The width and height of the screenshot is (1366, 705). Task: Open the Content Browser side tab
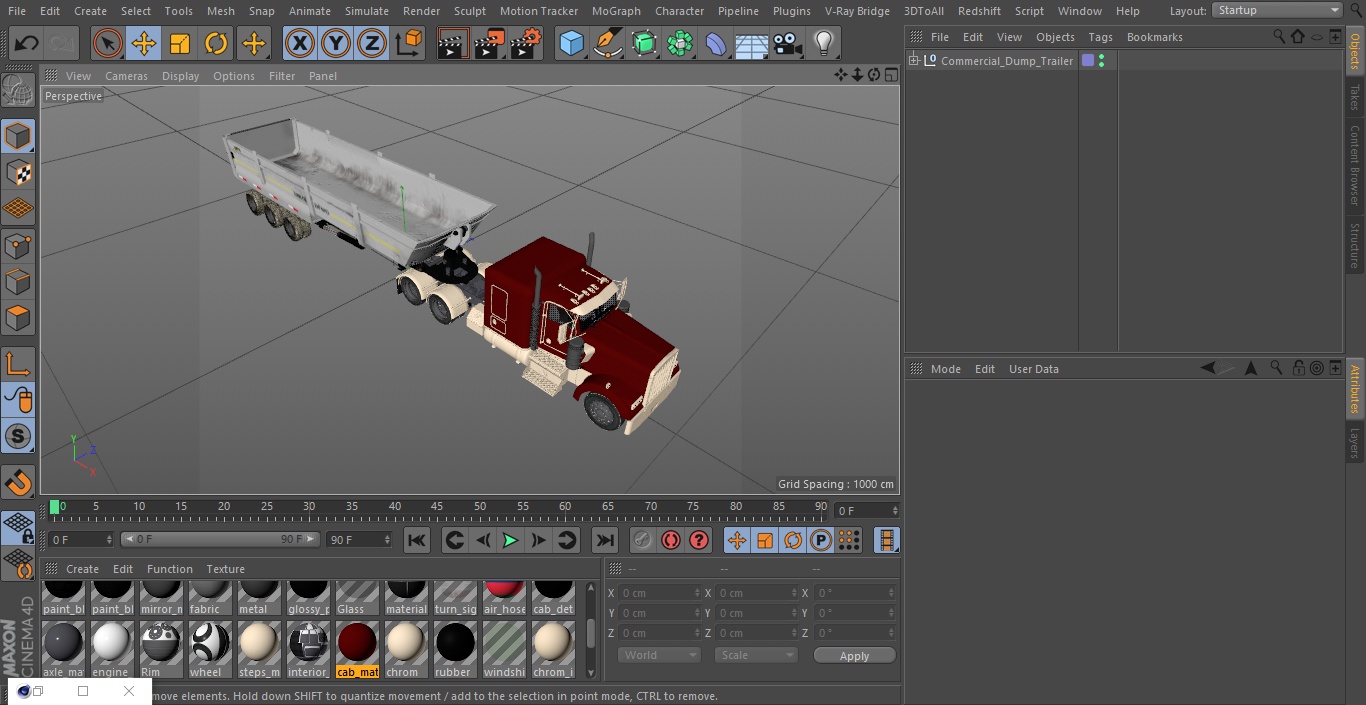pos(1355,165)
